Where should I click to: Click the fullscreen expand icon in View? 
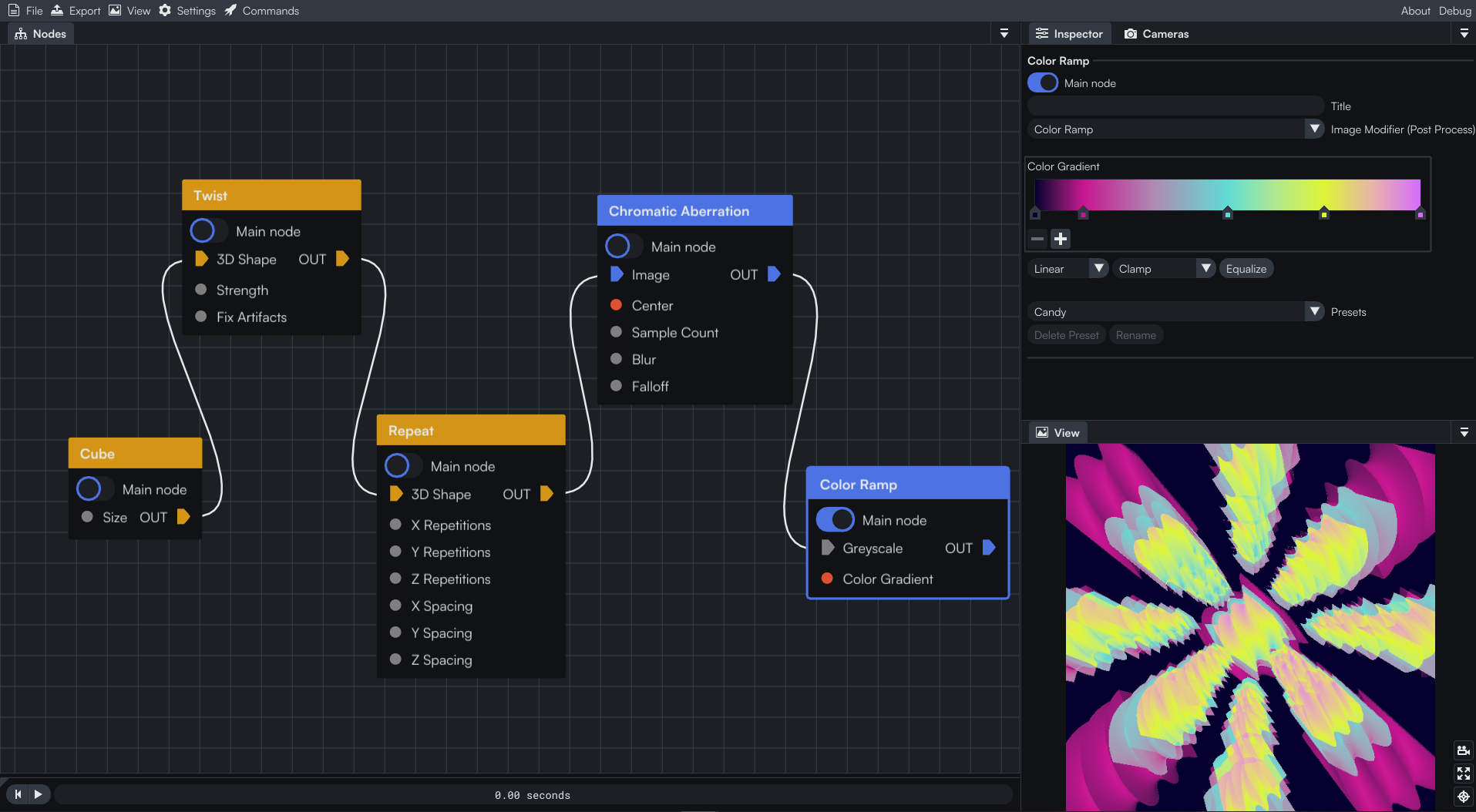pos(1463,773)
